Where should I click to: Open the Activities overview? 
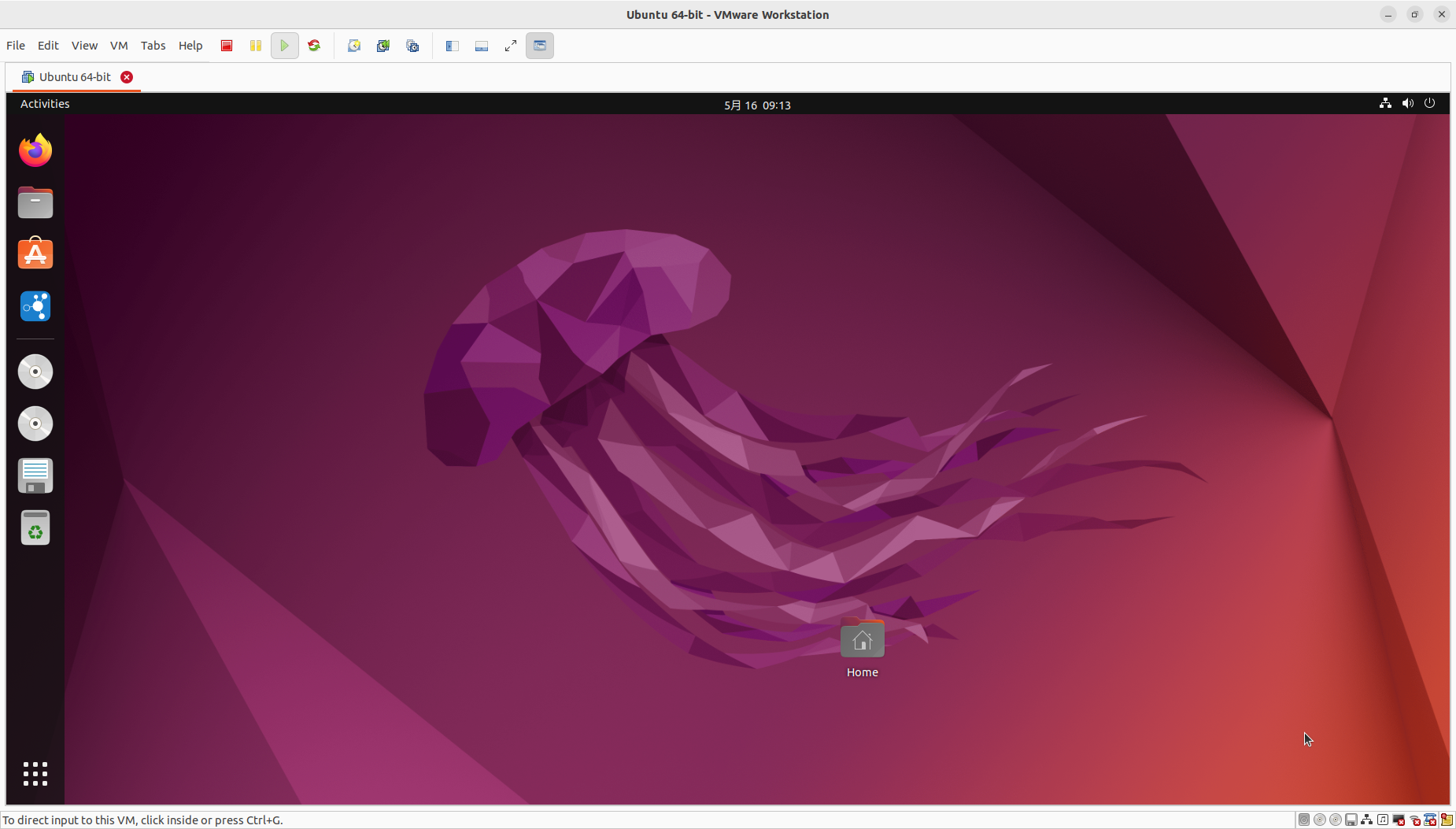point(45,104)
